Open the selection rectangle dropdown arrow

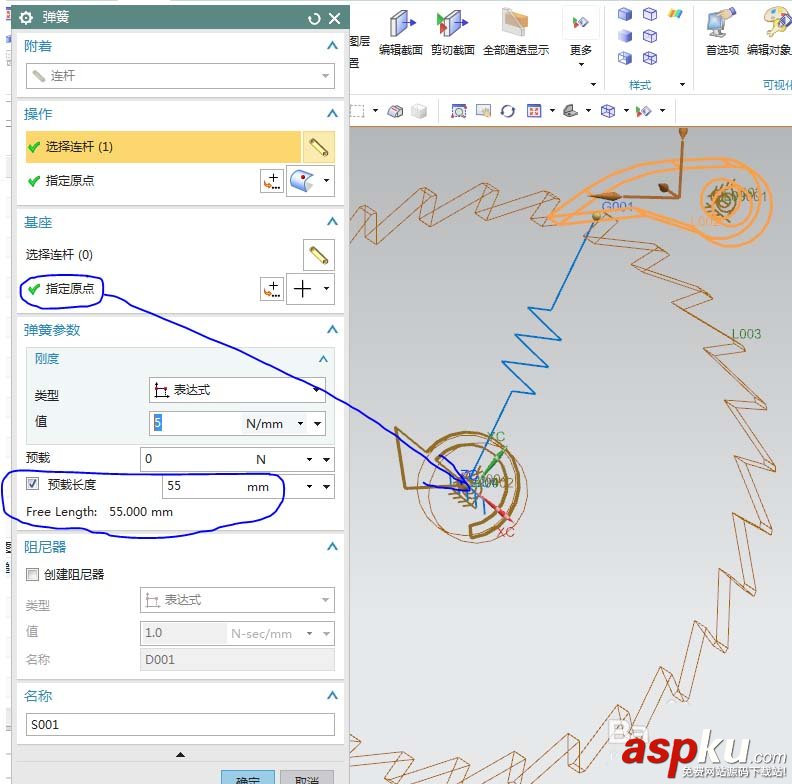(375, 111)
